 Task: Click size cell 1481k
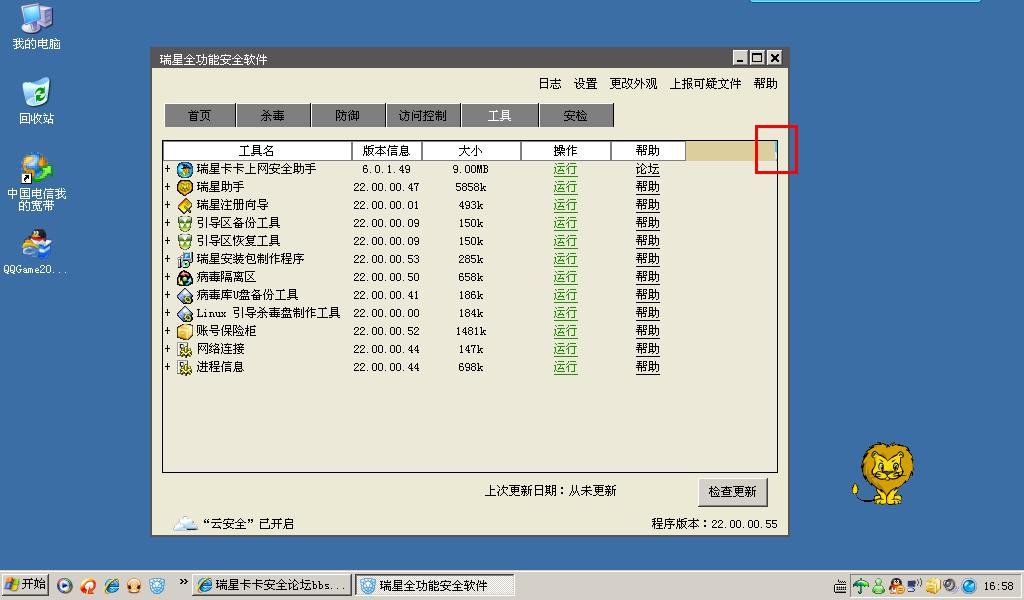click(x=471, y=331)
